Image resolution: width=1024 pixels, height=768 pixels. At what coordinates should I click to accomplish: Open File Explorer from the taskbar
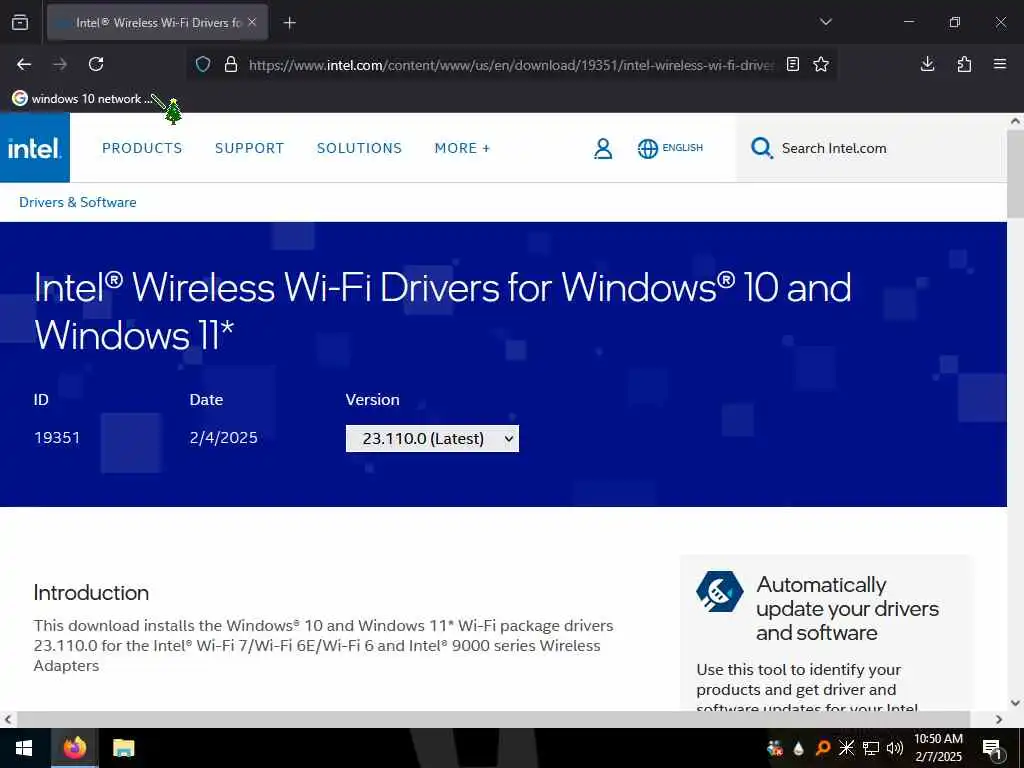click(123, 748)
